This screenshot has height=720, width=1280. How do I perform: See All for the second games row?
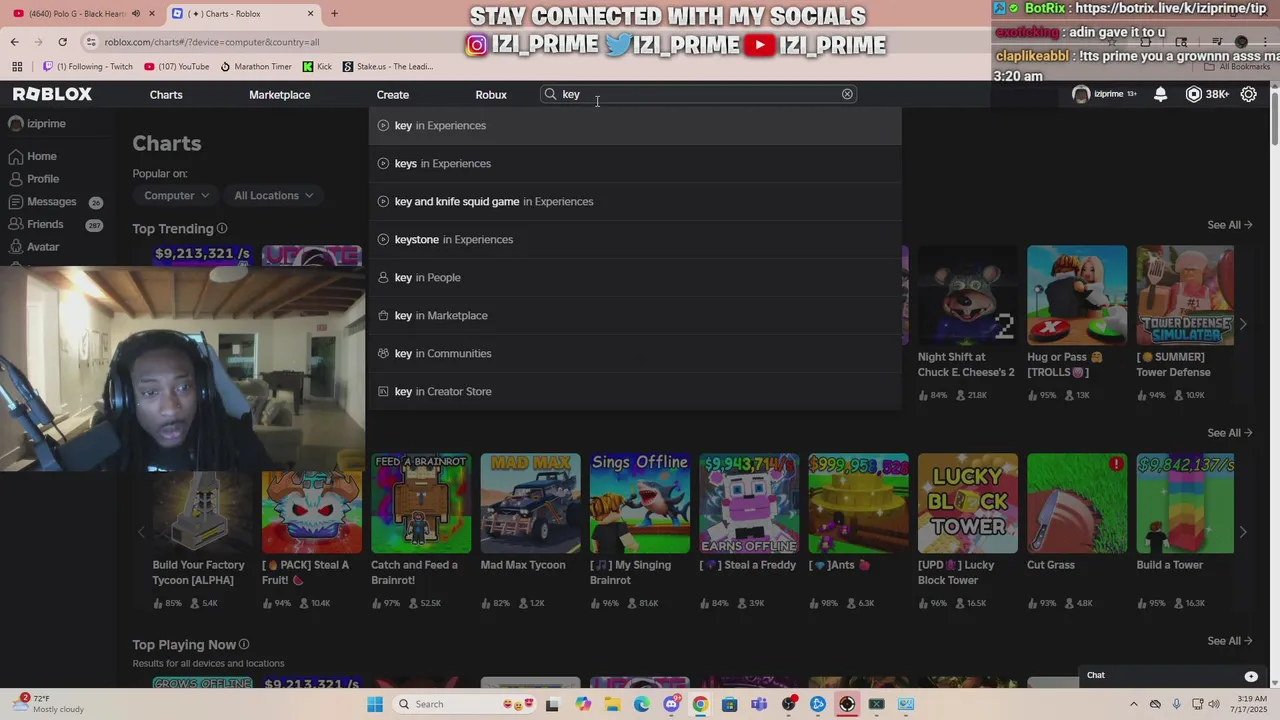click(x=1229, y=433)
